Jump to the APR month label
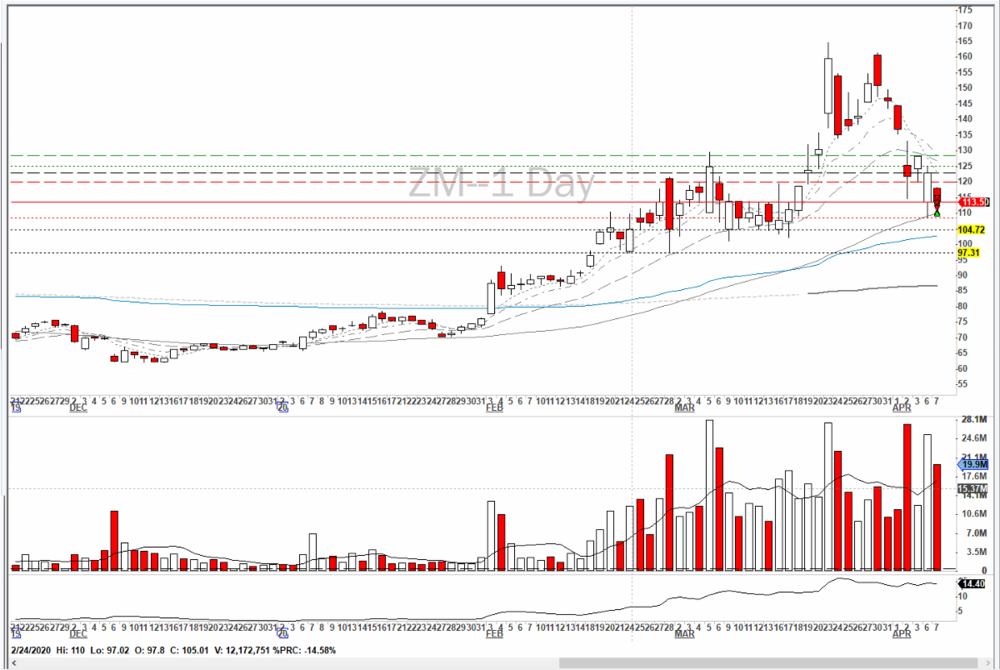The height and width of the screenshot is (670, 1000). click(x=902, y=409)
